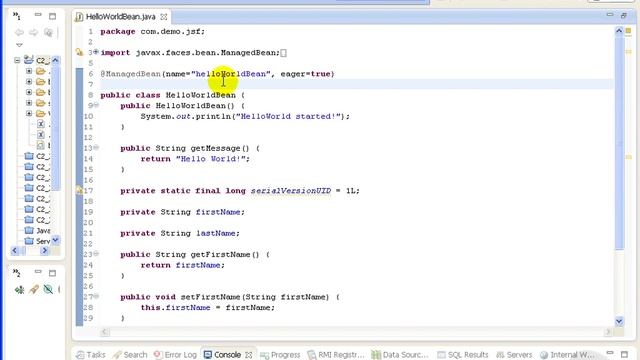Minimize the editor area via its top-right icon
Image resolution: width=640 pixels, height=360 pixels.
coord(610,15)
